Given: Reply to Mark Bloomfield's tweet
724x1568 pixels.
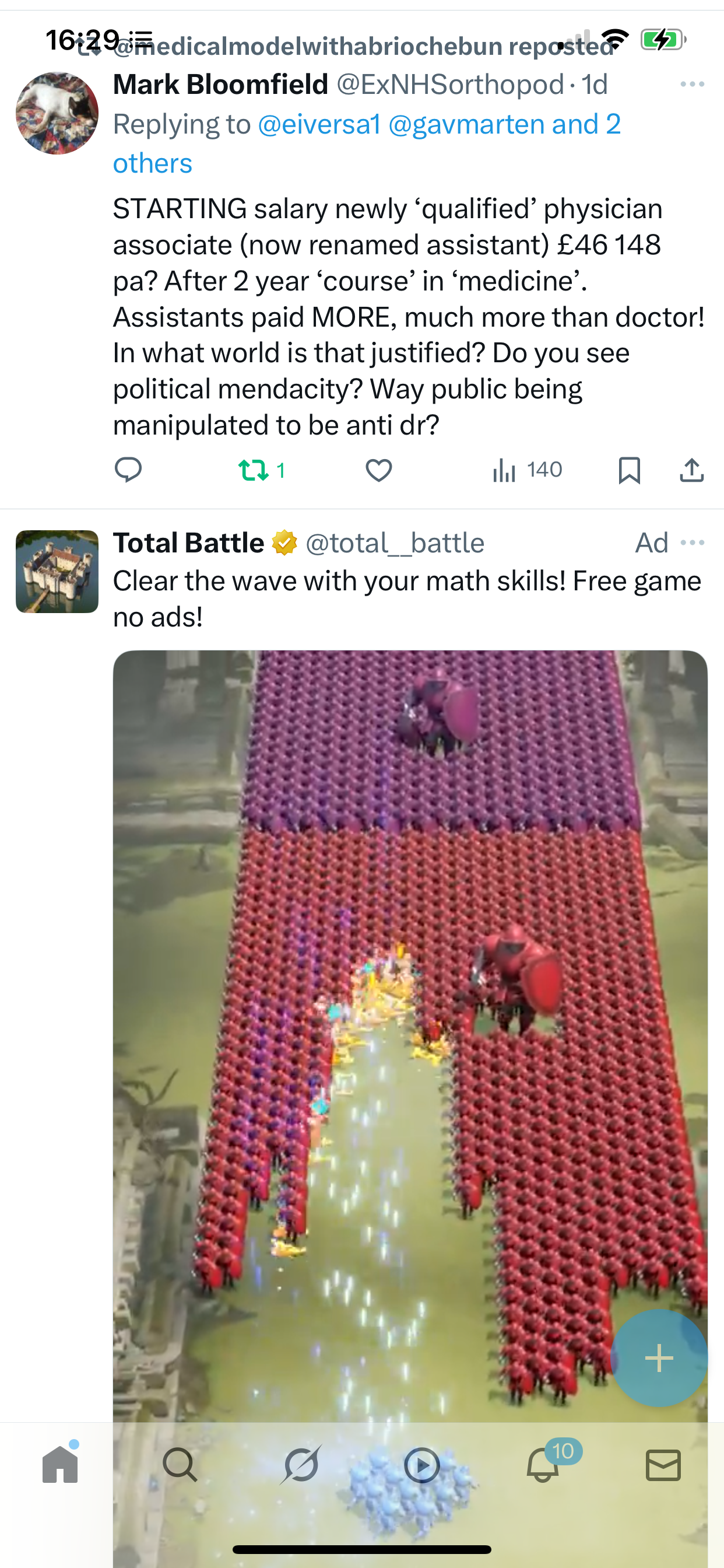Looking at the screenshot, I should tap(128, 470).
